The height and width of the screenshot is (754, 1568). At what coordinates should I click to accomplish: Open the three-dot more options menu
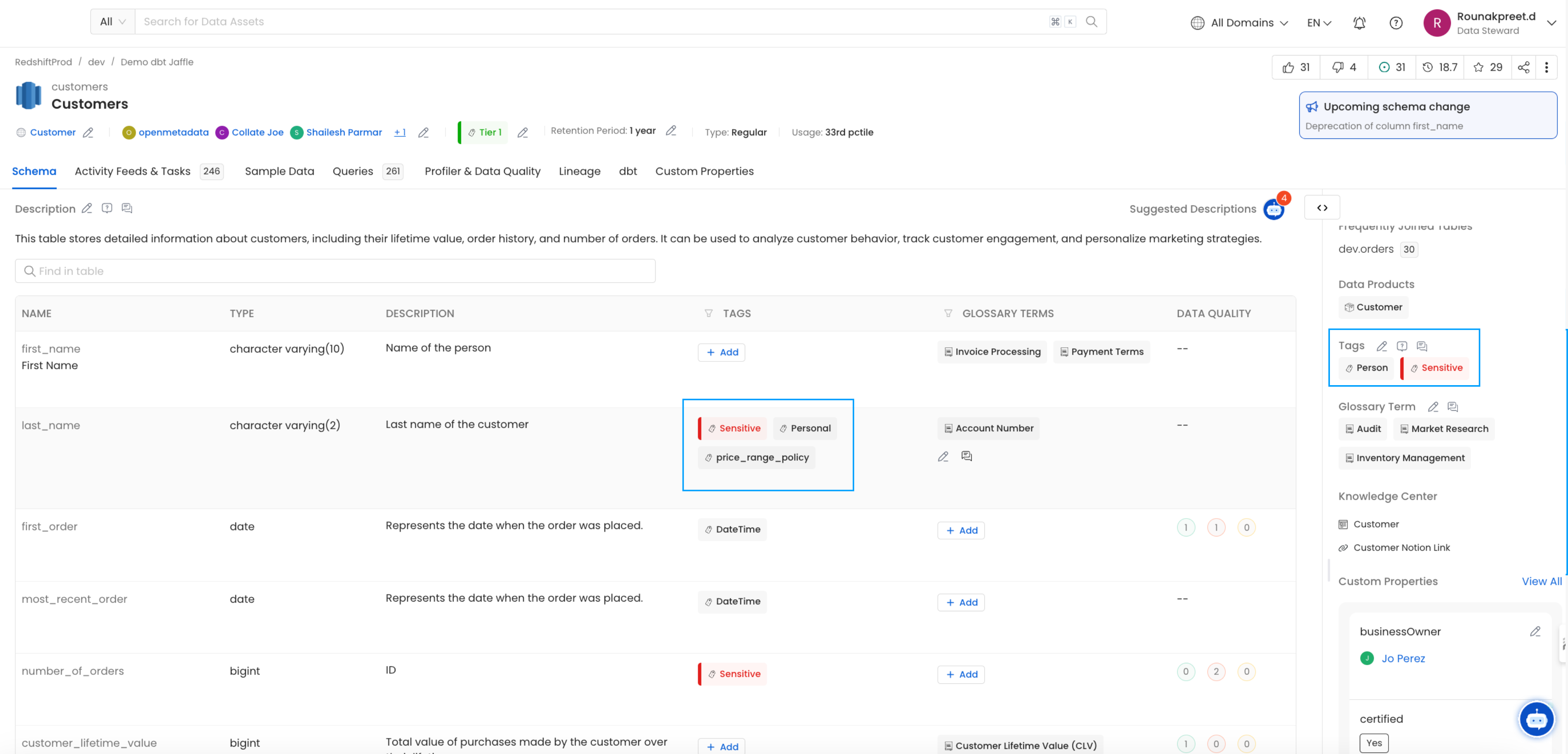[1546, 67]
